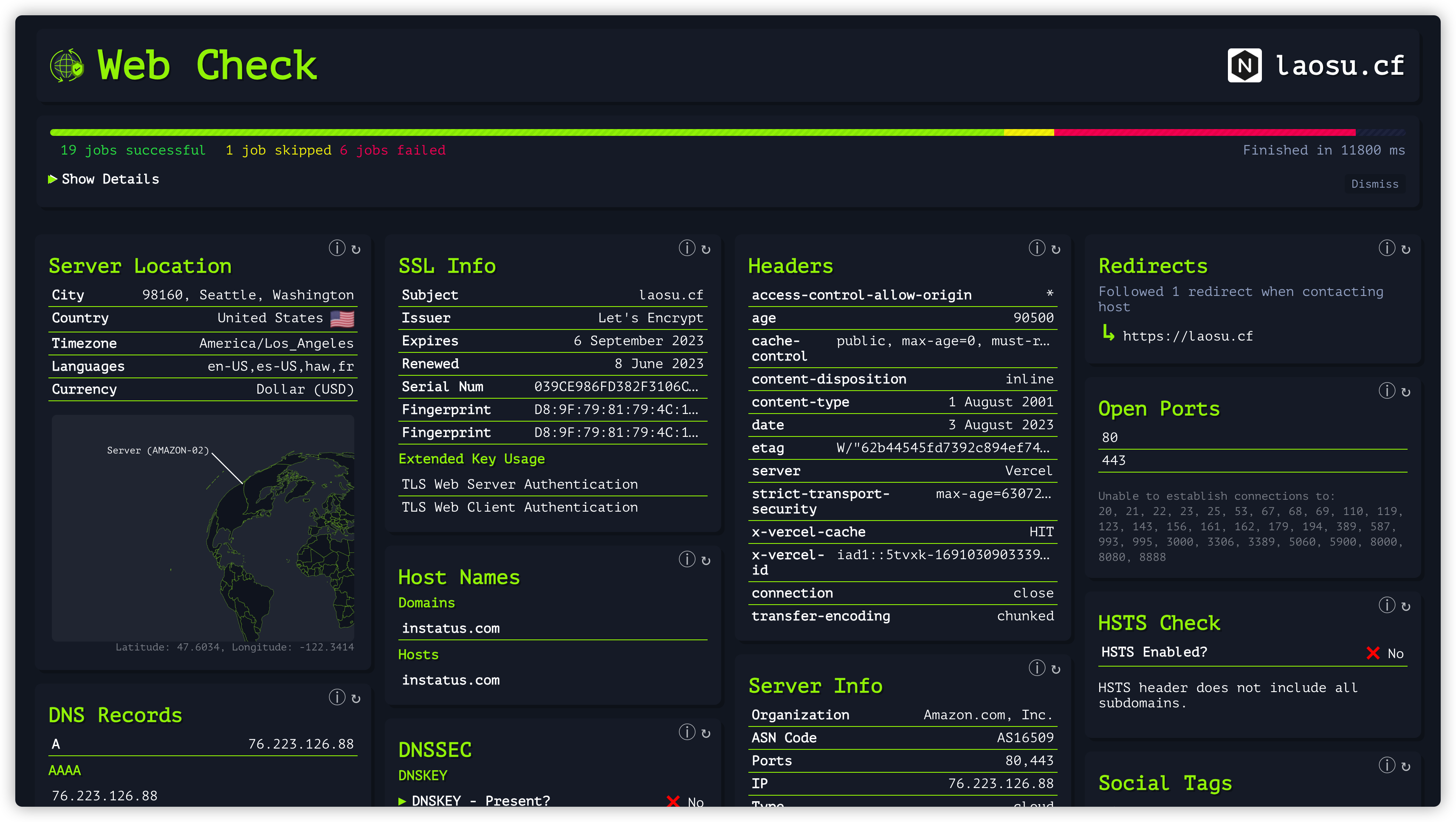Refresh the Server Location card
This screenshot has height=822, width=1456.
356,248
